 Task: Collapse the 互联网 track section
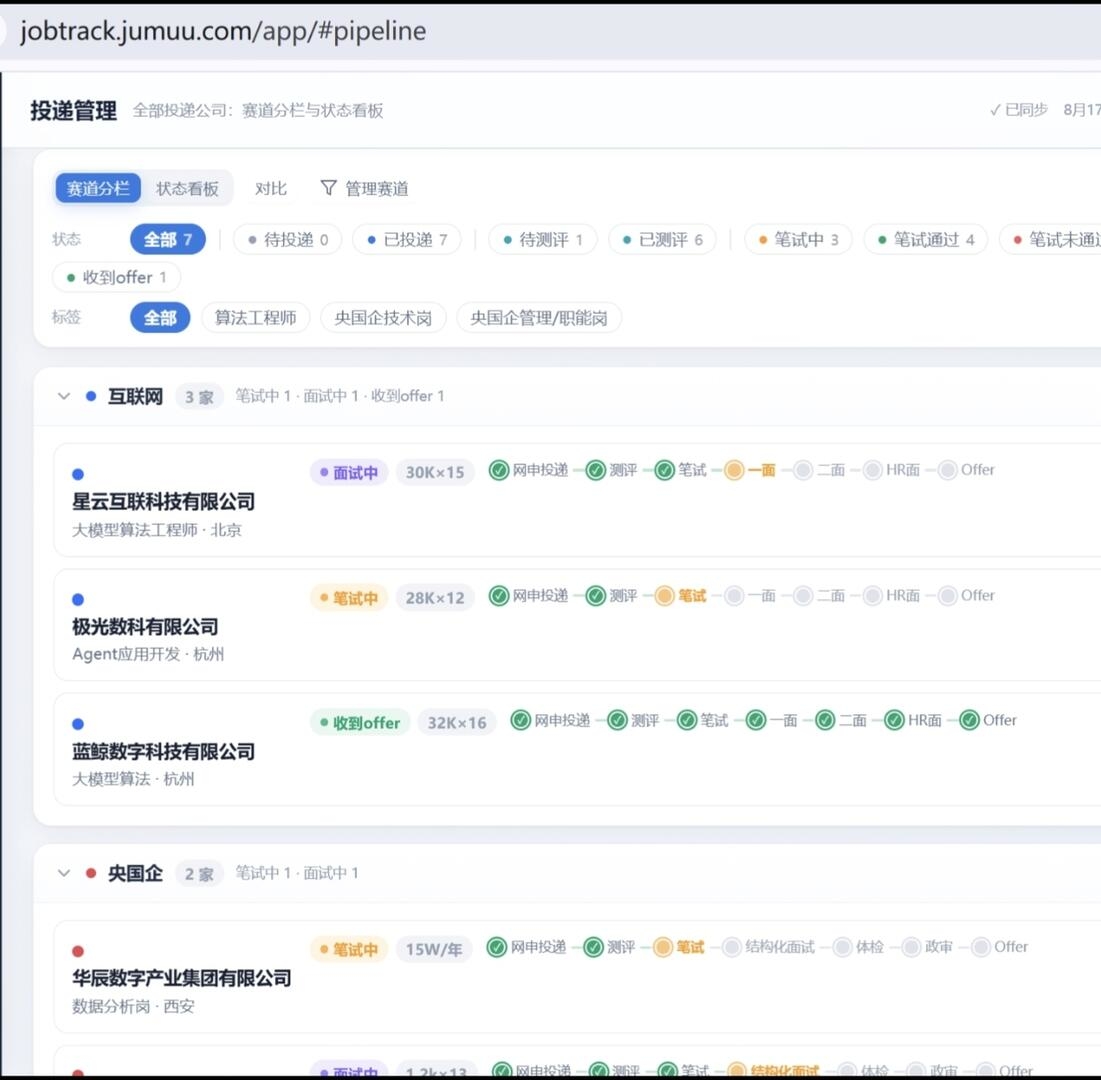(64, 396)
